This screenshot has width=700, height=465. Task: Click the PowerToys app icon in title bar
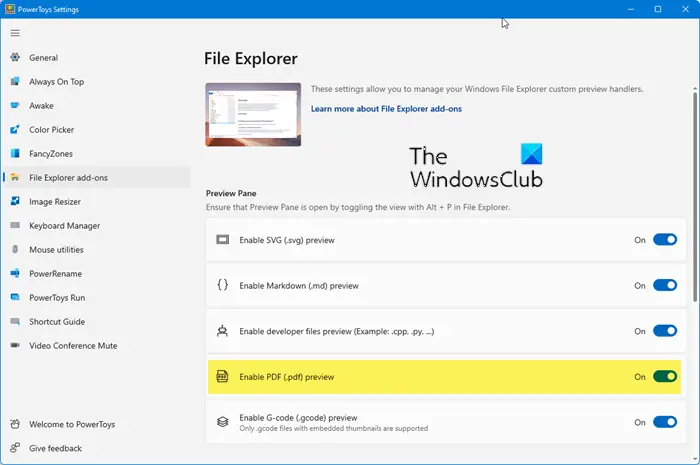[x=10, y=9]
